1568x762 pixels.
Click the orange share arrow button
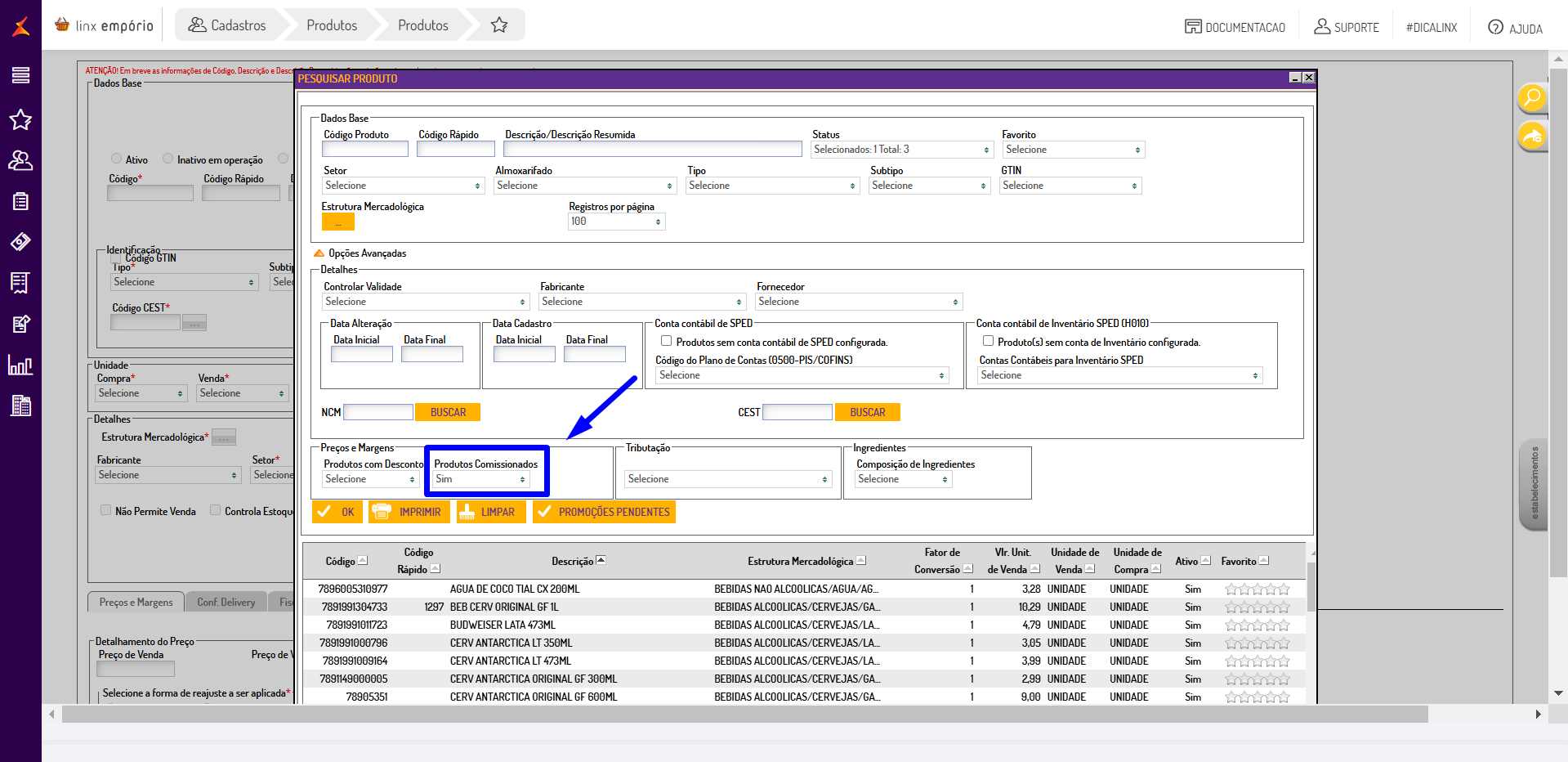(x=1532, y=137)
